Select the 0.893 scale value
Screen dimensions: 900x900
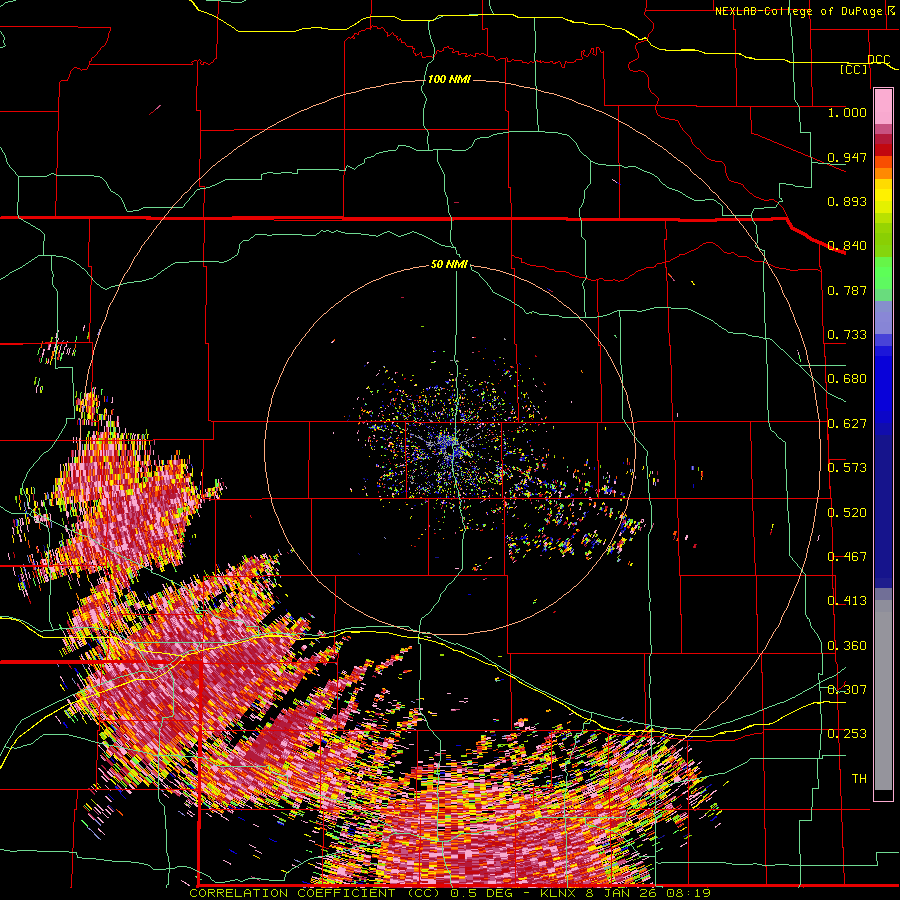click(x=847, y=201)
